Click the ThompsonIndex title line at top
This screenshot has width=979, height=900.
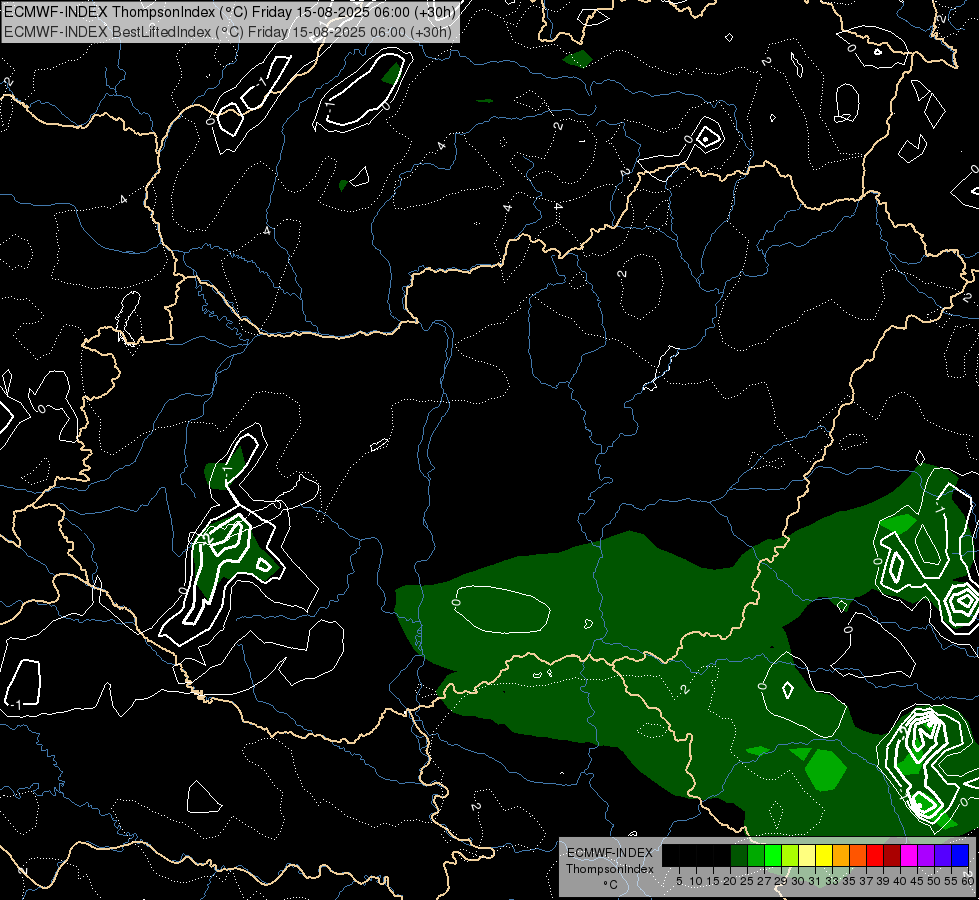click(230, 12)
